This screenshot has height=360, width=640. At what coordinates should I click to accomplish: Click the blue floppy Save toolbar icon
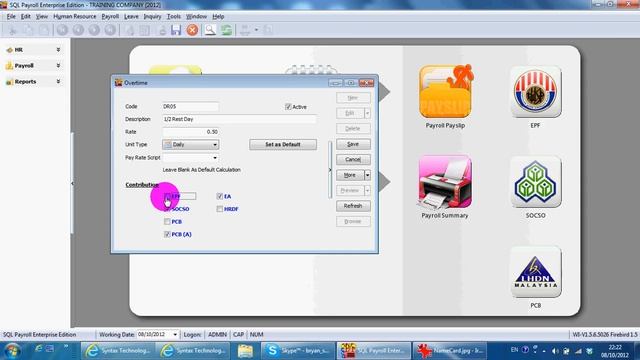(176, 30)
